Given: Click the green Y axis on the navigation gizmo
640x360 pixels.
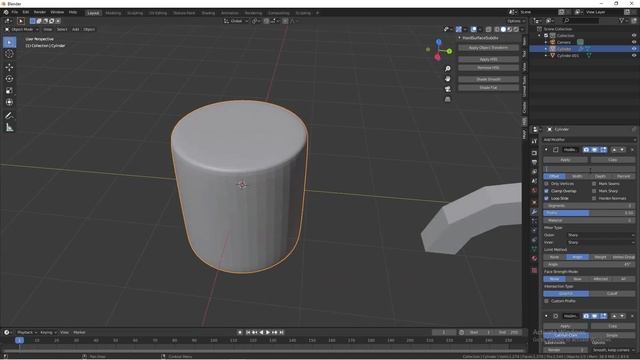Looking at the screenshot, I should tap(449, 51).
